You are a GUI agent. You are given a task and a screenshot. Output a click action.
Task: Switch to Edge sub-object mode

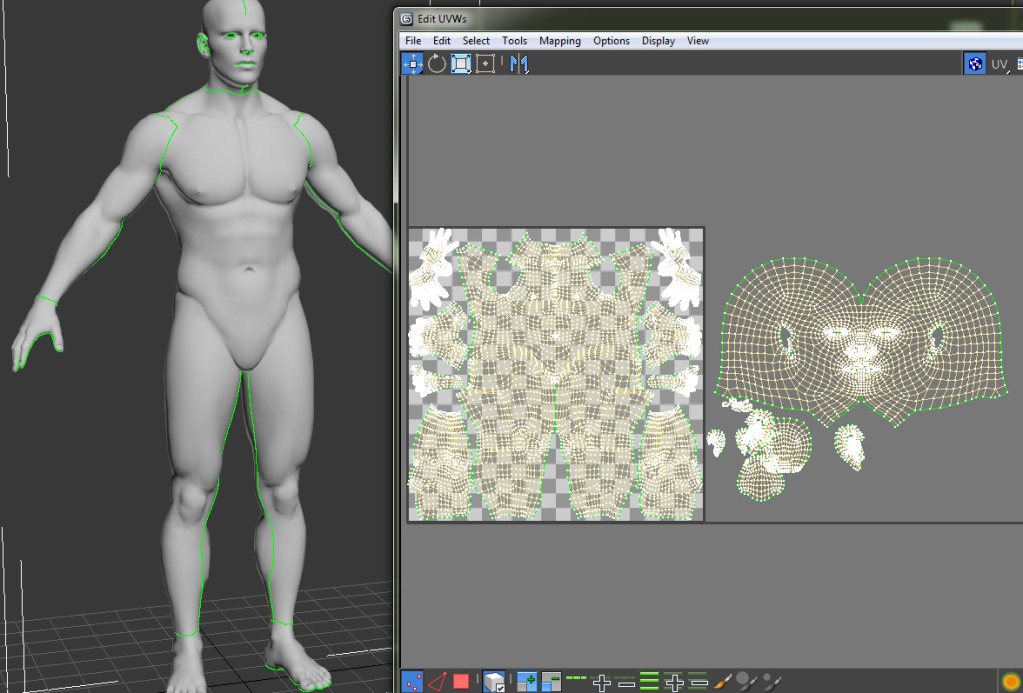[x=437, y=682]
